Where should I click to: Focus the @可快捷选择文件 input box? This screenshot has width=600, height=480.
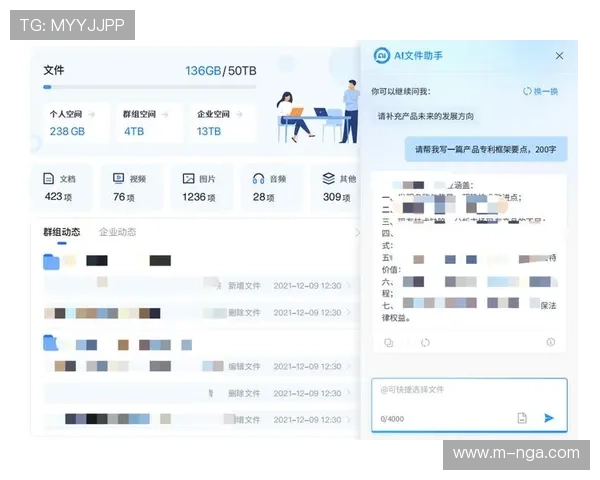[x=469, y=405]
